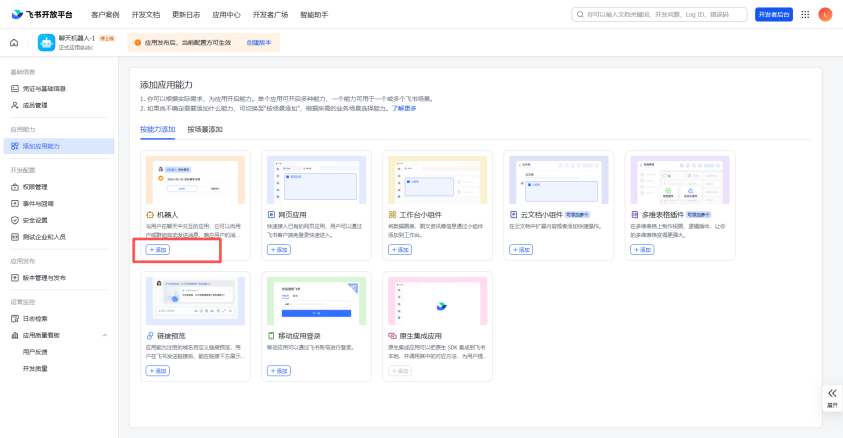Click the 权限管理 lock icon
843x438 pixels.
[15, 187]
